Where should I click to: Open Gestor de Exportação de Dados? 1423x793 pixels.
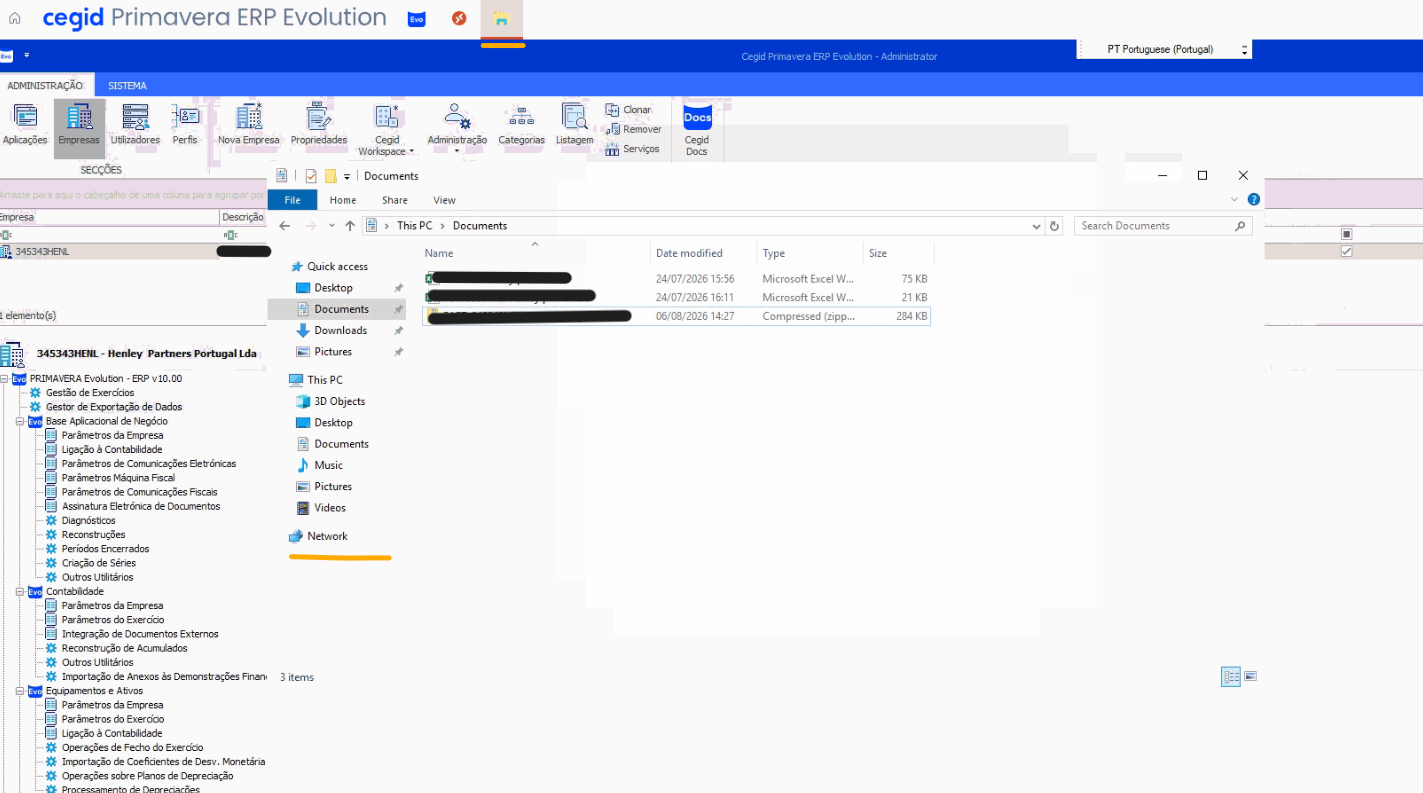[114, 407]
